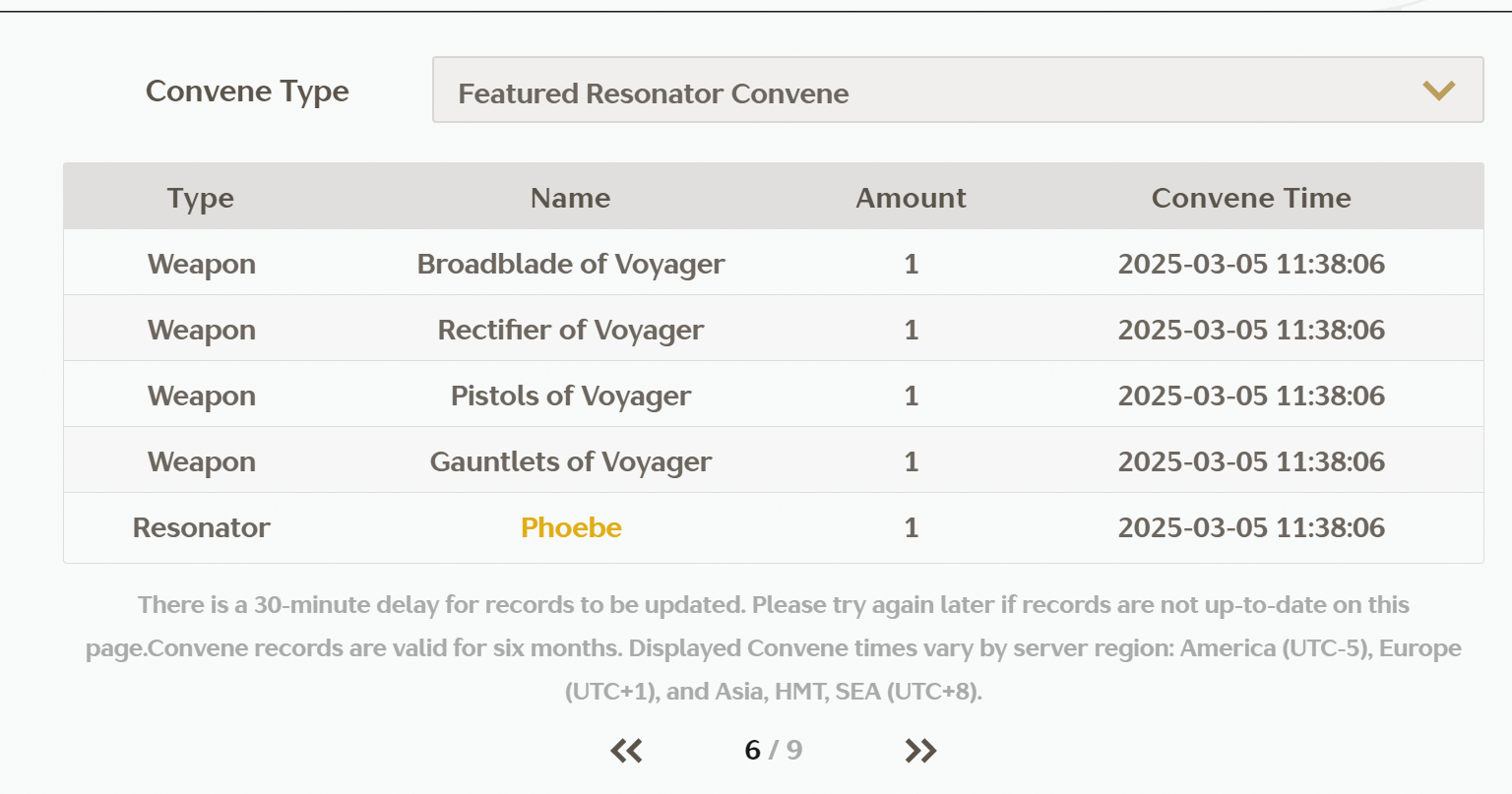Select the Phoebe resonator name
Image resolution: width=1512 pixels, height=794 pixels.
pyautogui.click(x=571, y=527)
